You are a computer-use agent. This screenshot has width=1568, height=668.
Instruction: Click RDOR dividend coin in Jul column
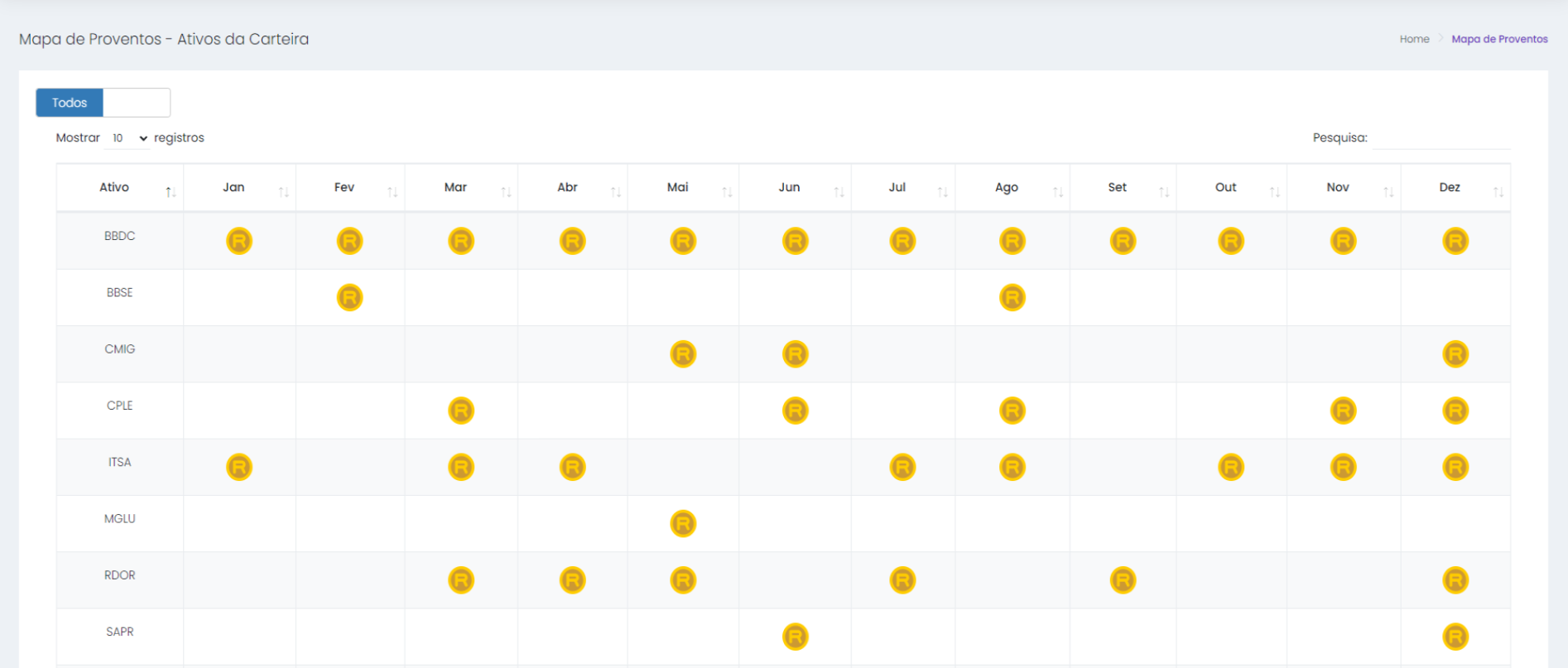pyautogui.click(x=902, y=580)
